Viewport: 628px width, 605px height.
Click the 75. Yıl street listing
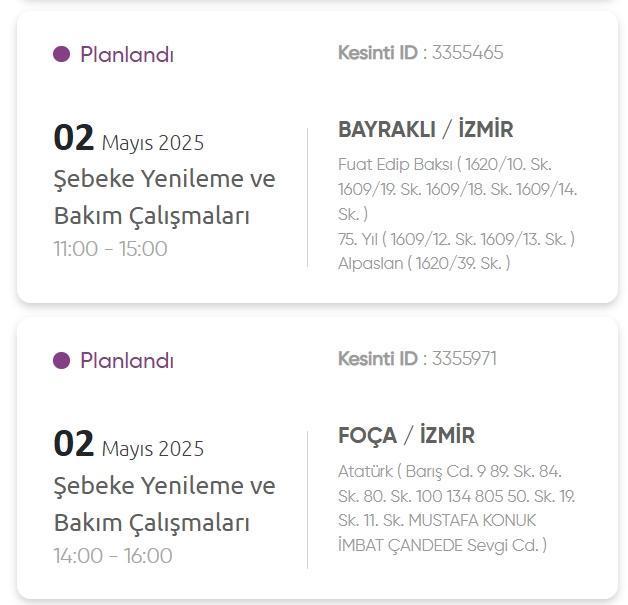click(456, 239)
